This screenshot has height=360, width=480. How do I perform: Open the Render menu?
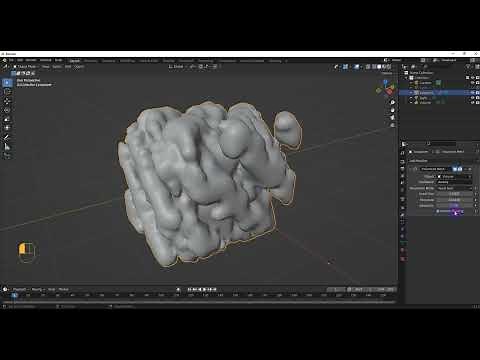point(31,60)
